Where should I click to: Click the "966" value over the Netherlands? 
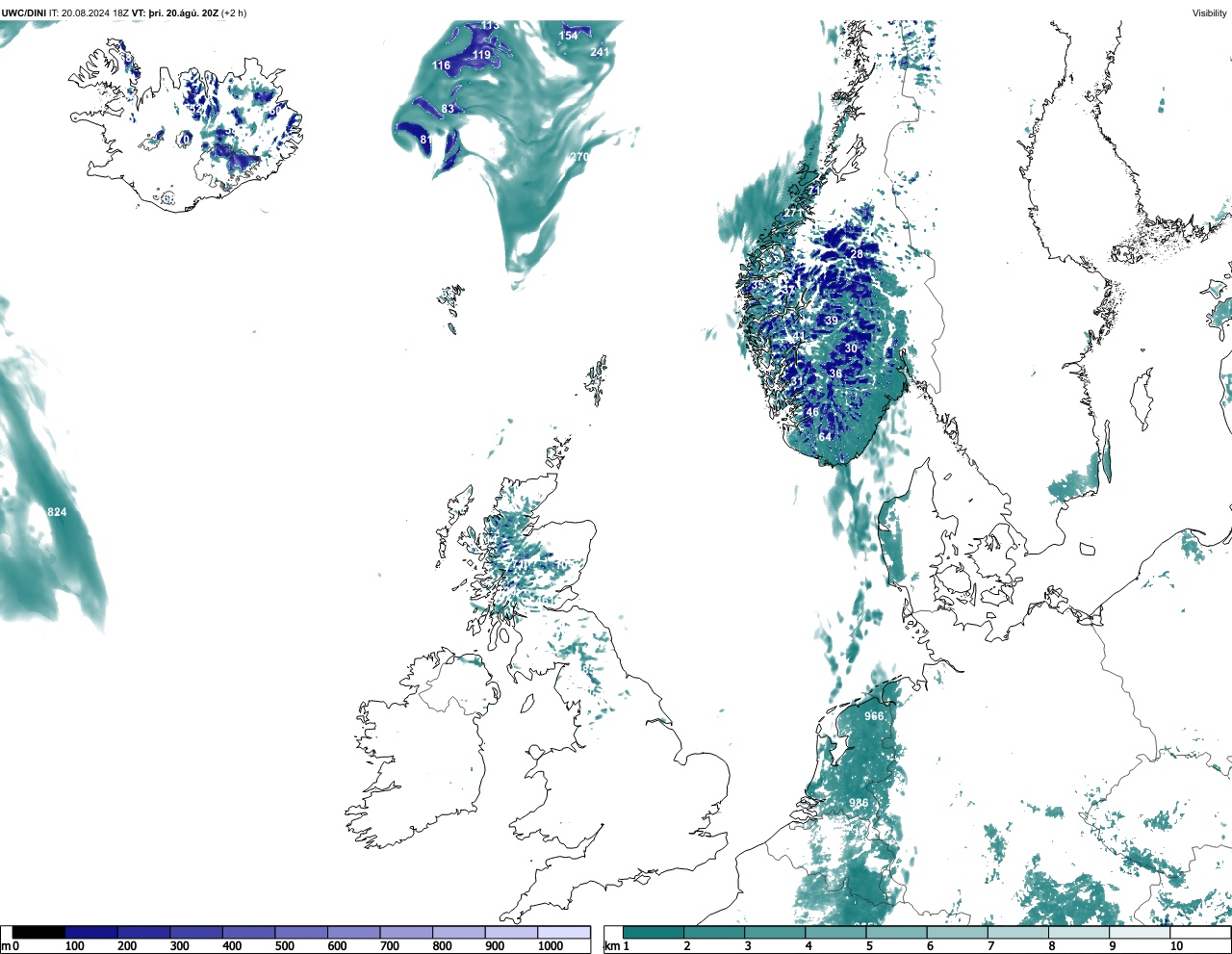pyautogui.click(x=874, y=716)
